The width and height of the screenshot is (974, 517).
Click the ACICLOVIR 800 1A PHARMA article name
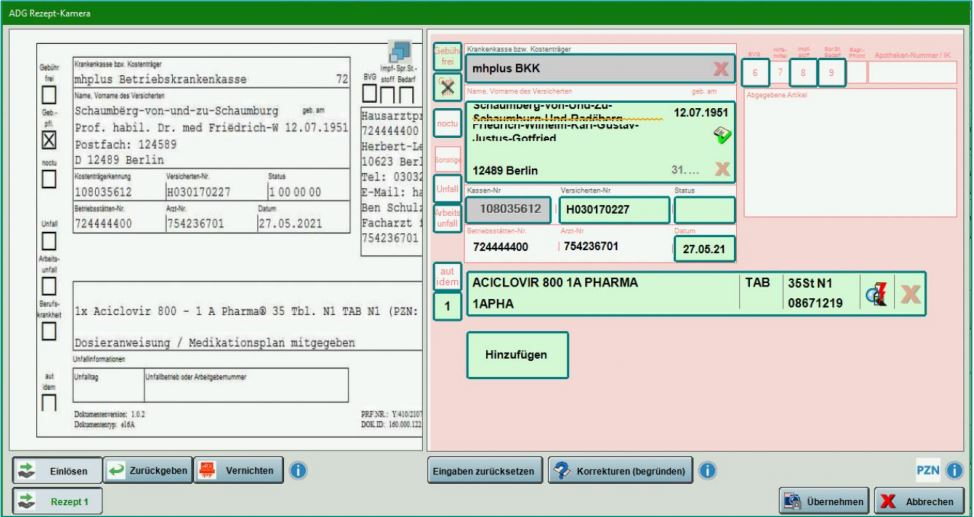point(555,283)
